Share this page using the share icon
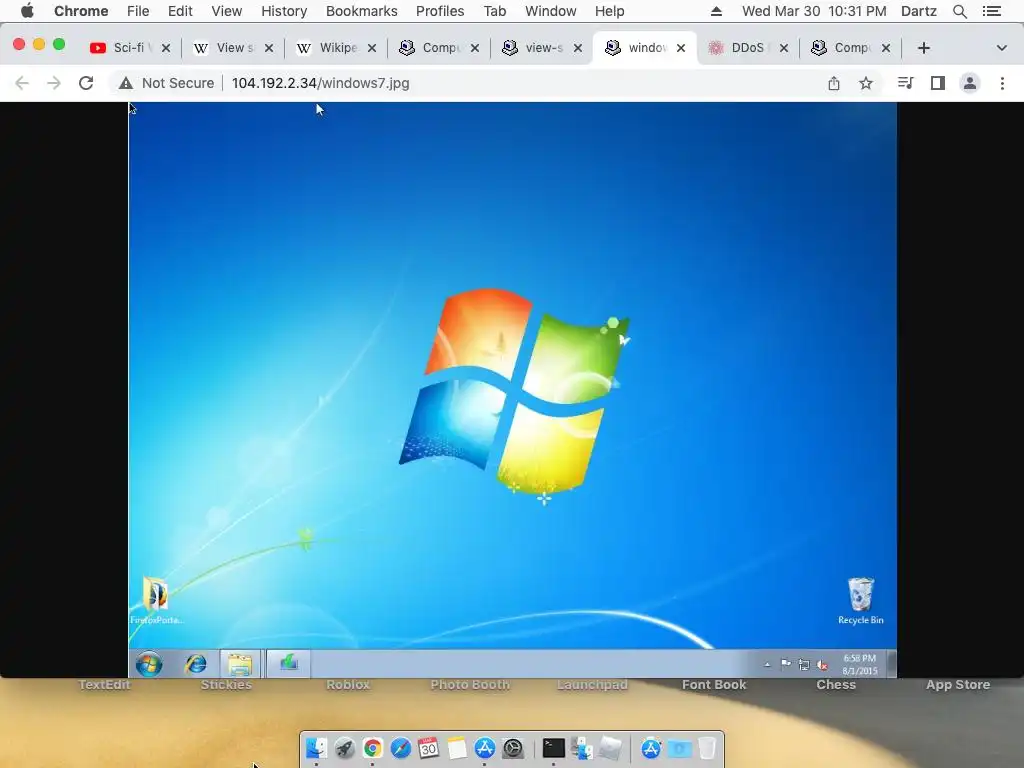Image resolution: width=1024 pixels, height=768 pixels. (x=834, y=83)
